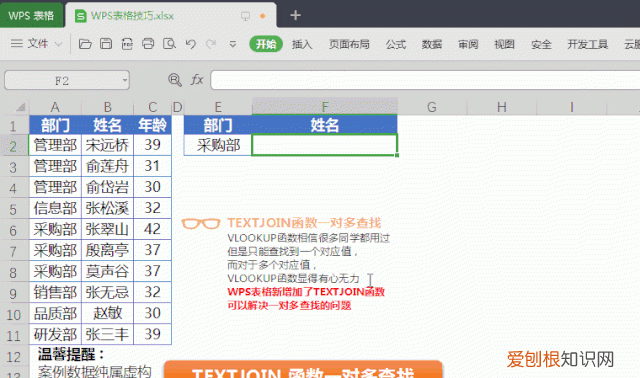The width and height of the screenshot is (640, 378).
Task: Click the zoom magnifier icon beside fx
Action: click(175, 80)
